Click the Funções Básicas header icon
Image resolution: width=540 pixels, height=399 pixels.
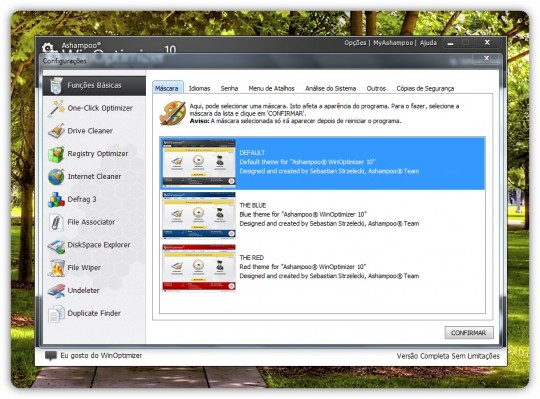tap(55, 85)
